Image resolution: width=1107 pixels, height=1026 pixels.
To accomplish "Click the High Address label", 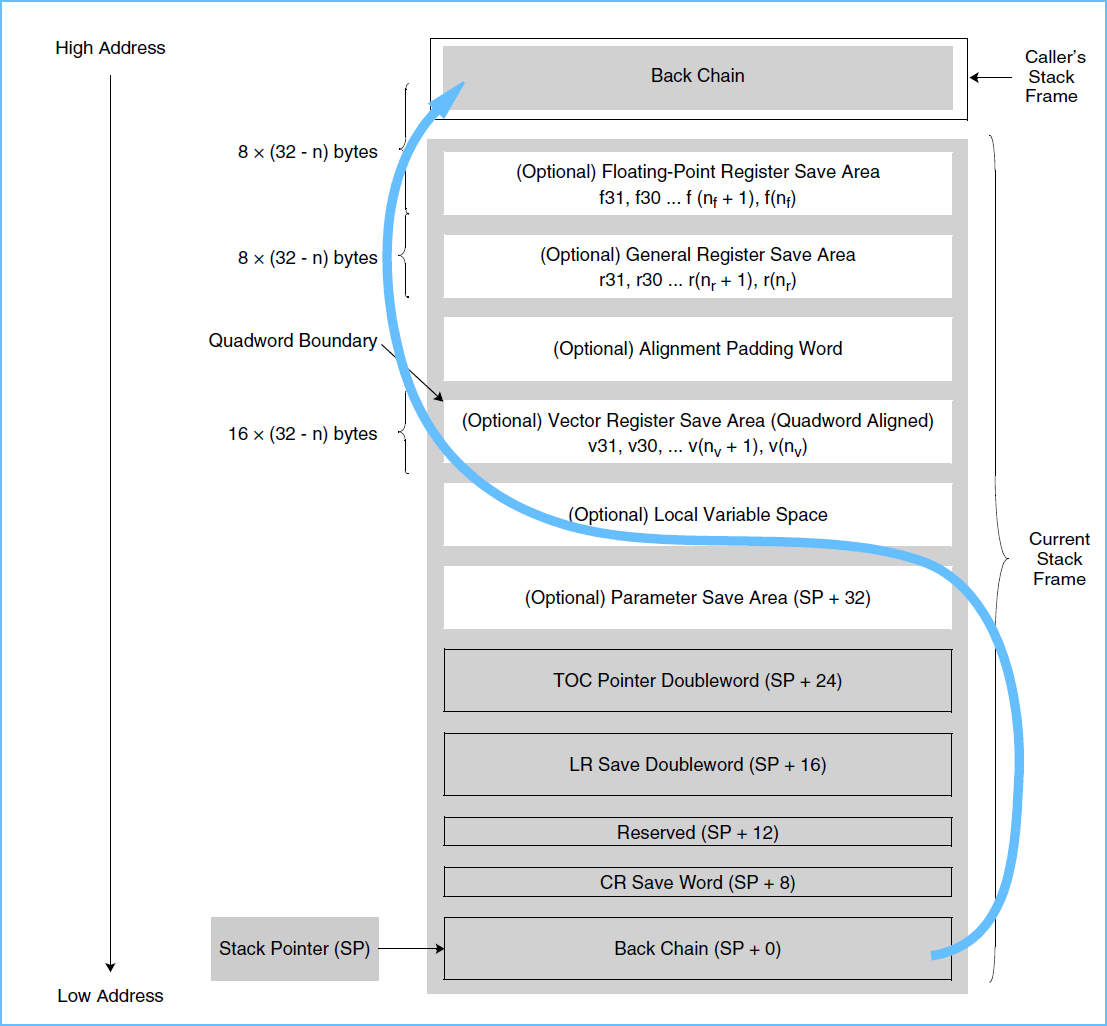I will 110,48.
